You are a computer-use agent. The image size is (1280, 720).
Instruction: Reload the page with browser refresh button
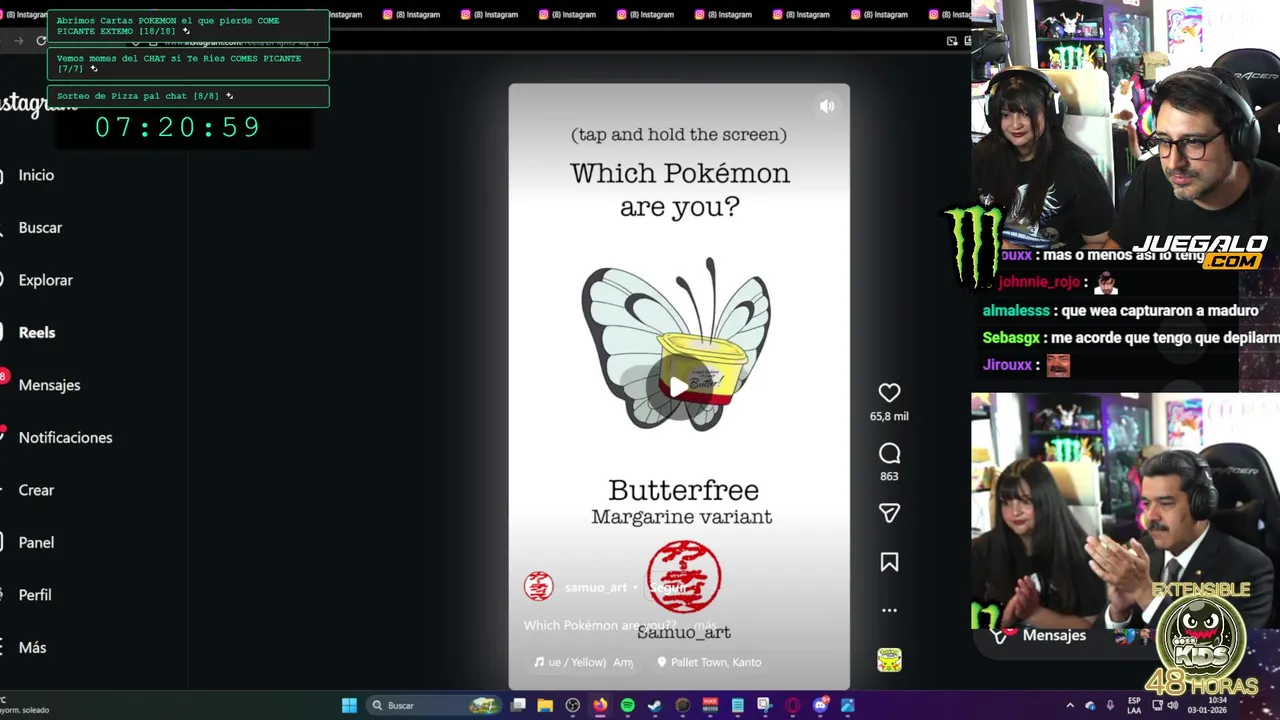[x=41, y=41]
